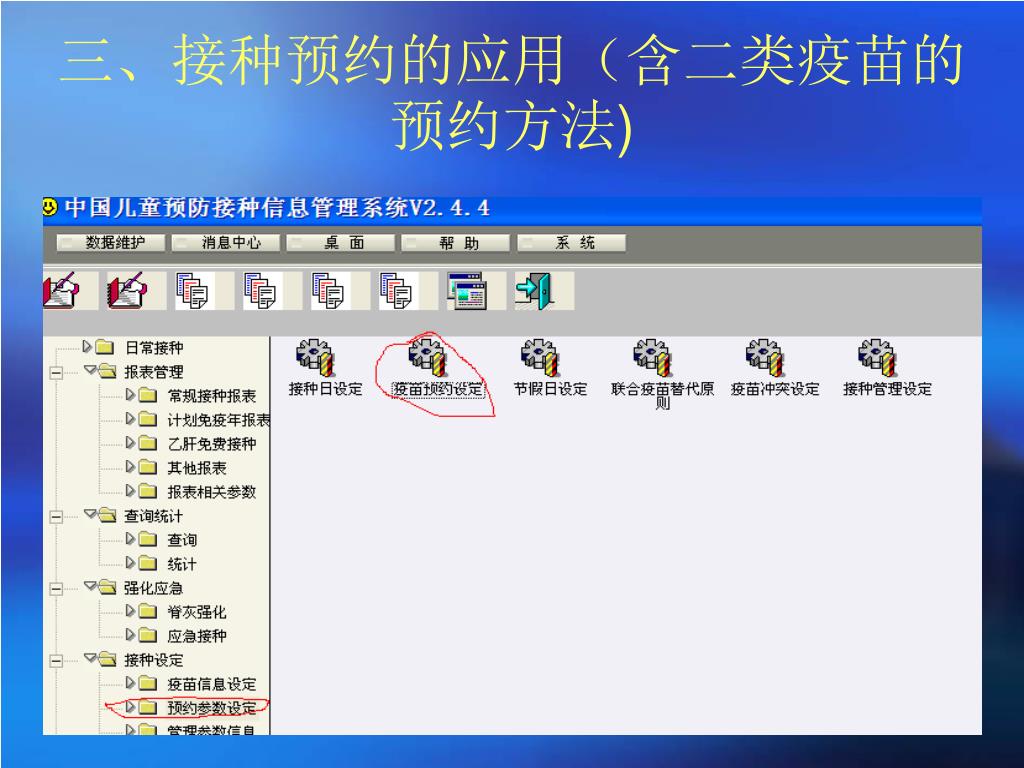Select 日常接种 in the tree
1024x768 pixels.
[x=154, y=348]
